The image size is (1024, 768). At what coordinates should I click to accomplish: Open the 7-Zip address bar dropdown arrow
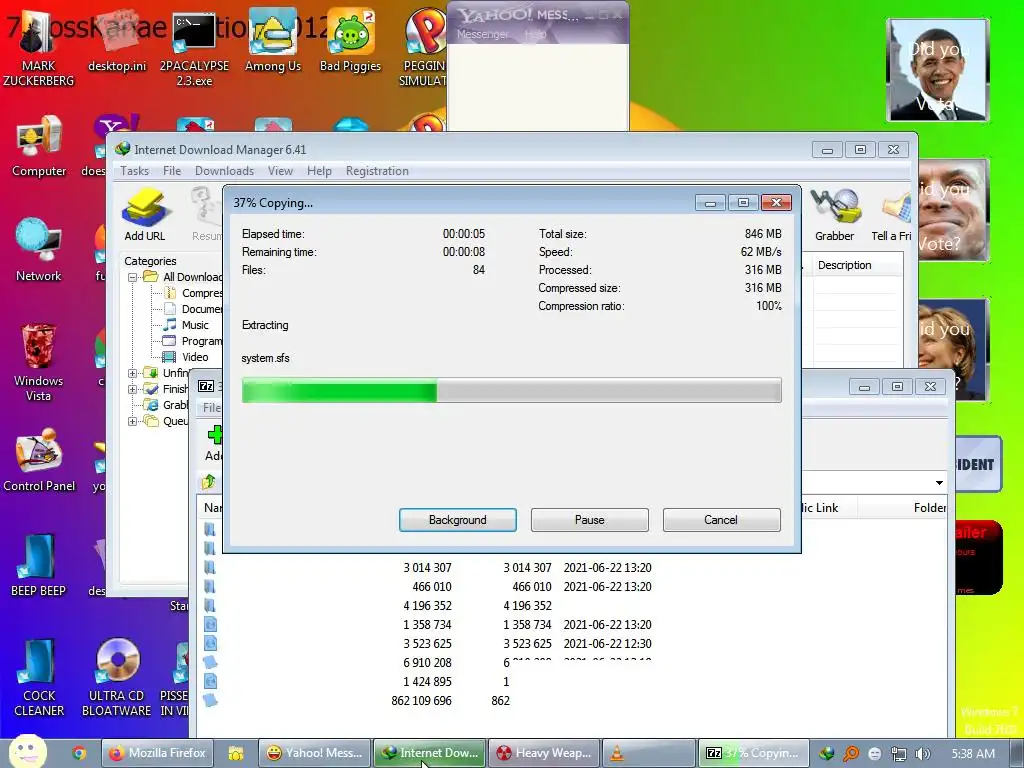[939, 483]
